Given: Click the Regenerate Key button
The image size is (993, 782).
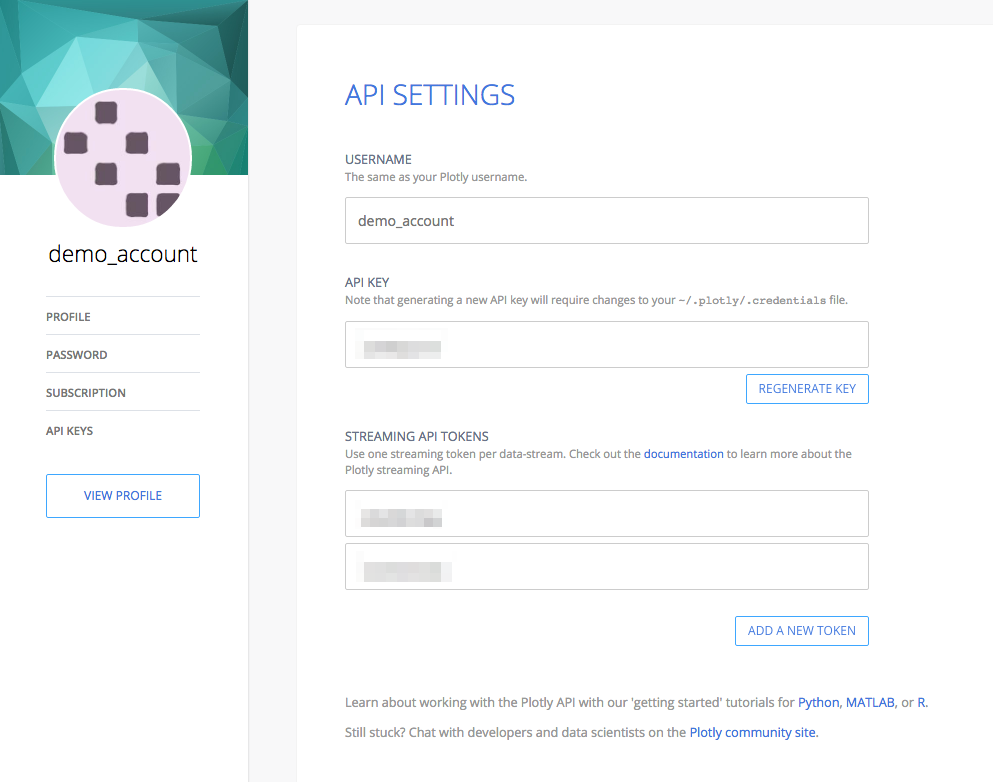Looking at the screenshot, I should (807, 389).
